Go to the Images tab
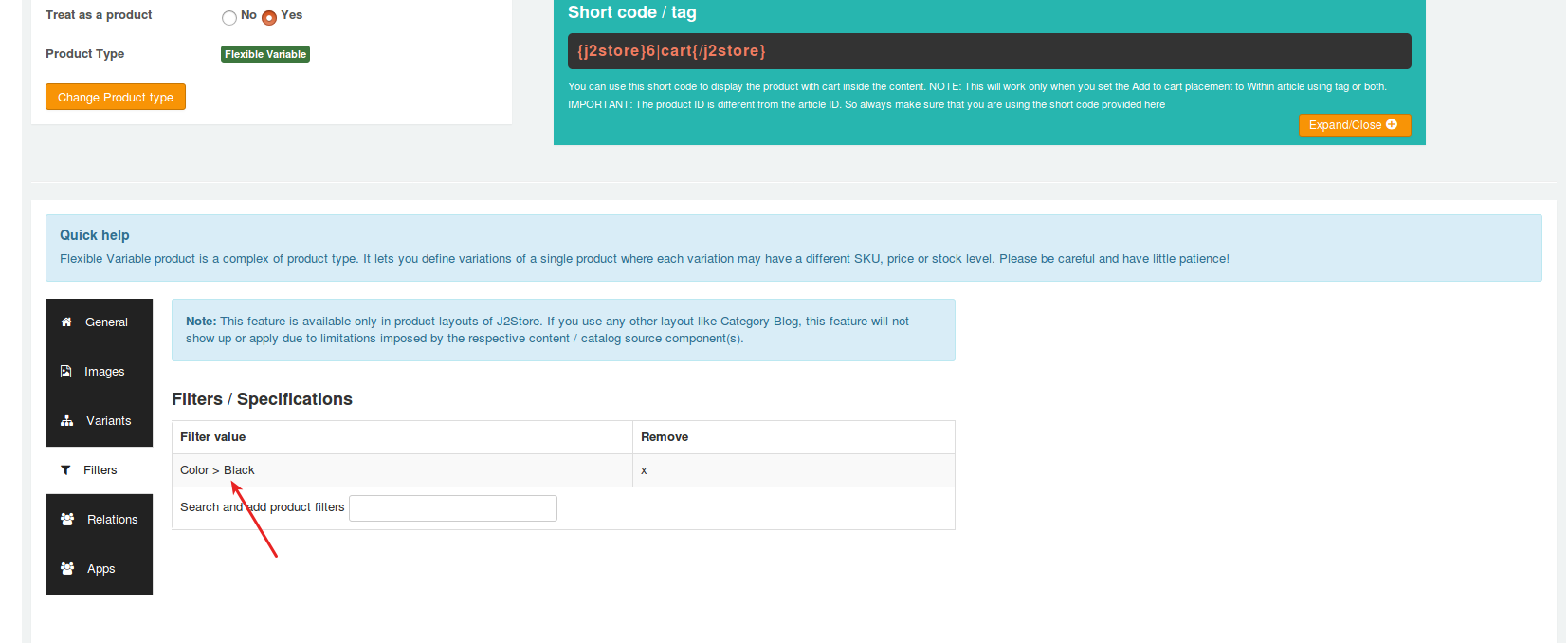 click(104, 372)
